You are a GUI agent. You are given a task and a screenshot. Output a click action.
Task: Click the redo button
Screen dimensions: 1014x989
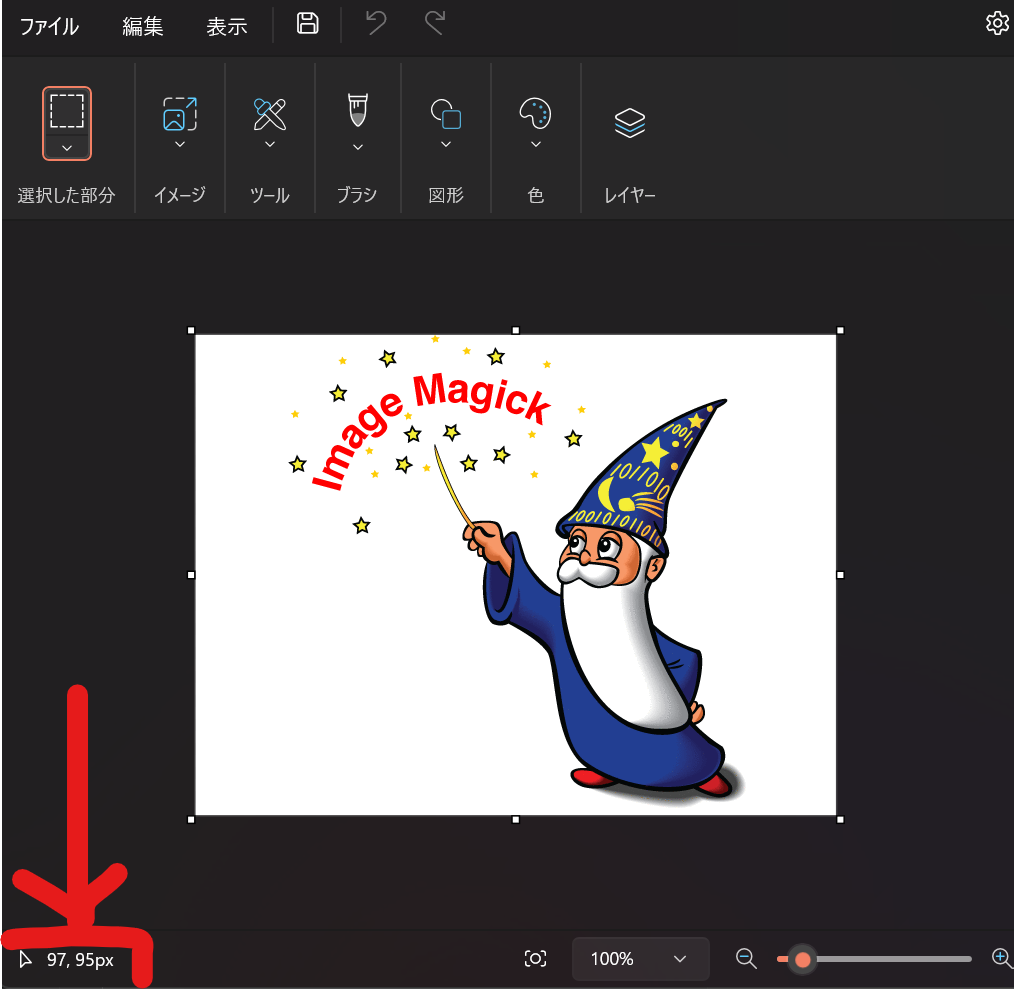click(x=433, y=23)
